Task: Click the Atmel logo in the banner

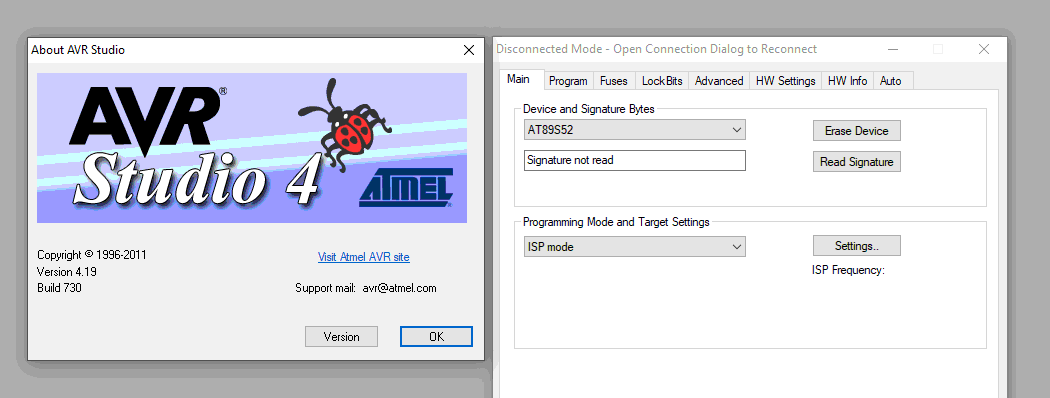Action: (406, 187)
